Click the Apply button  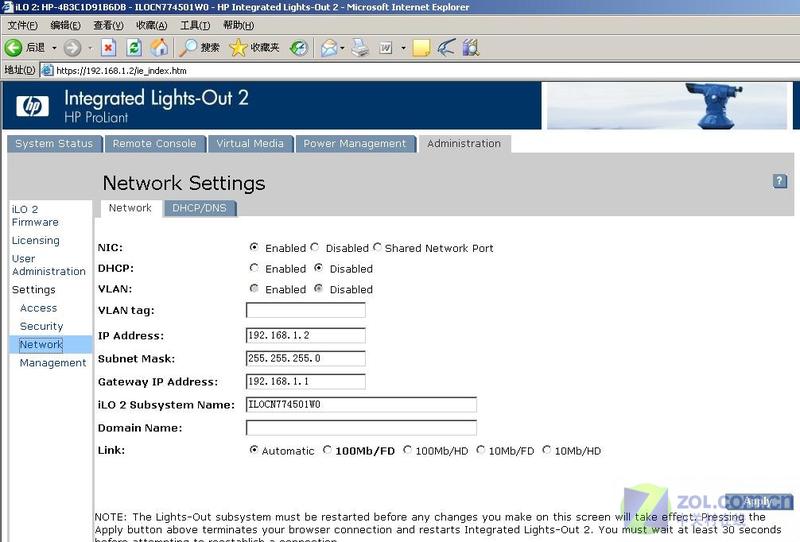pyautogui.click(x=759, y=501)
